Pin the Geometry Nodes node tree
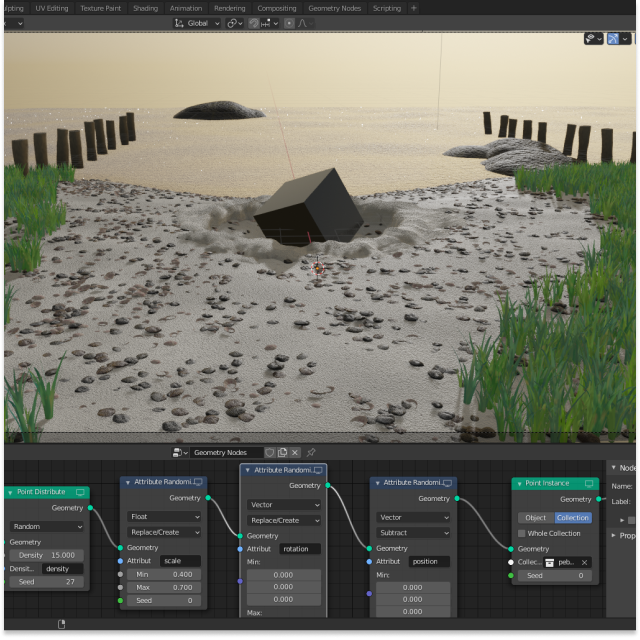640x640 pixels. tap(311, 453)
